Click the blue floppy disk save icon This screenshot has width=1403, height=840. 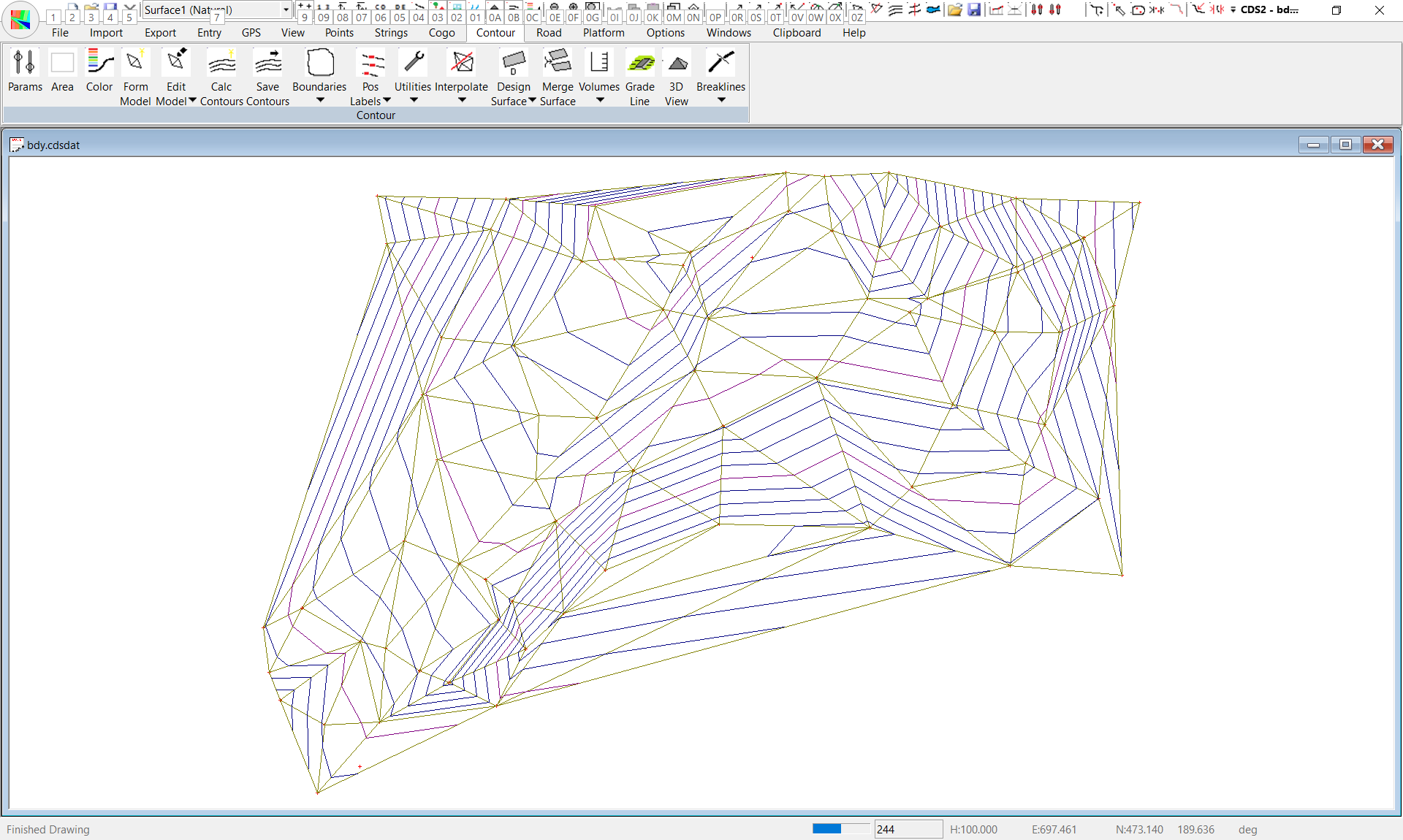tap(974, 9)
